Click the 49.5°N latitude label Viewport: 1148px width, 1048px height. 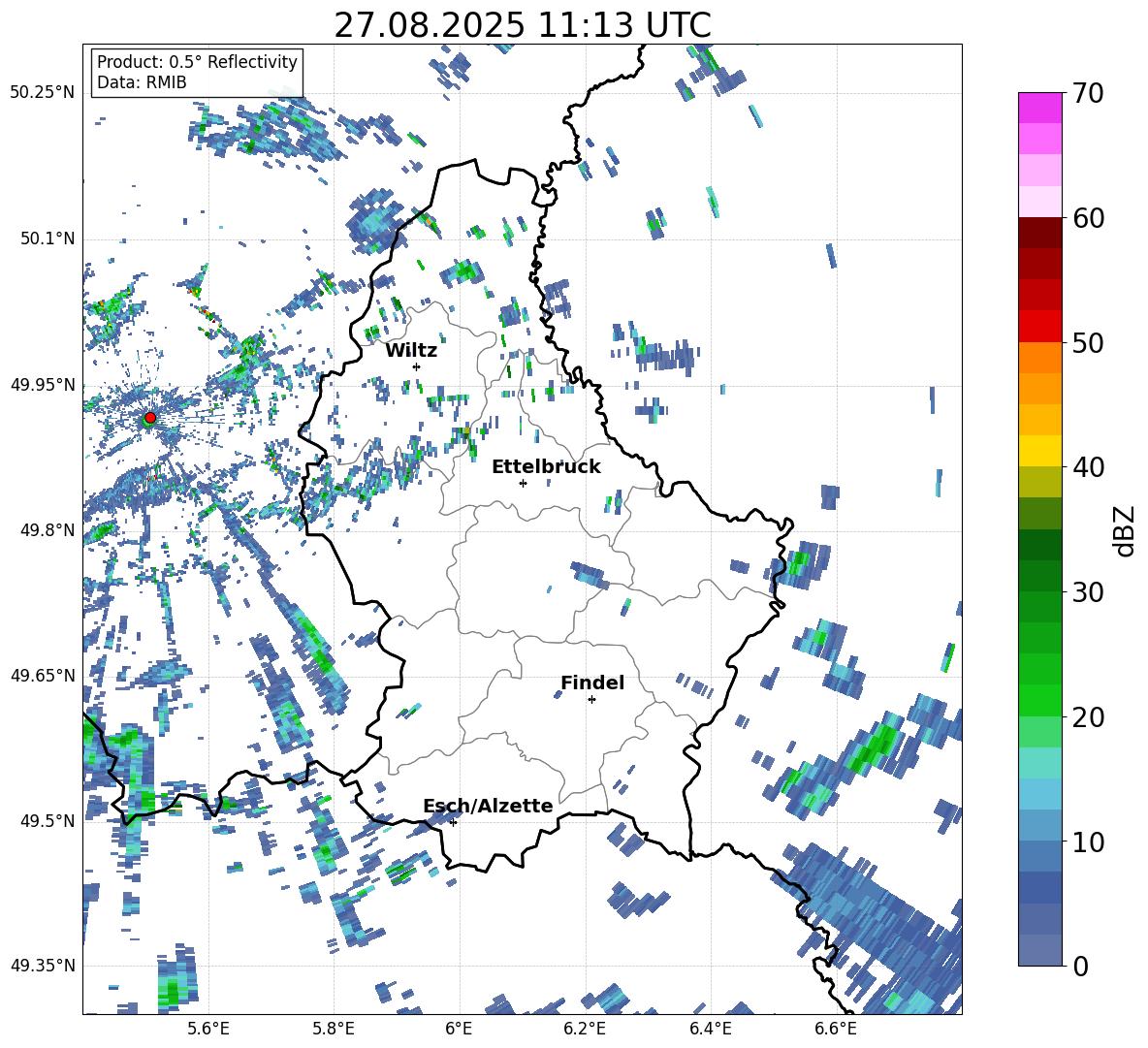point(48,820)
